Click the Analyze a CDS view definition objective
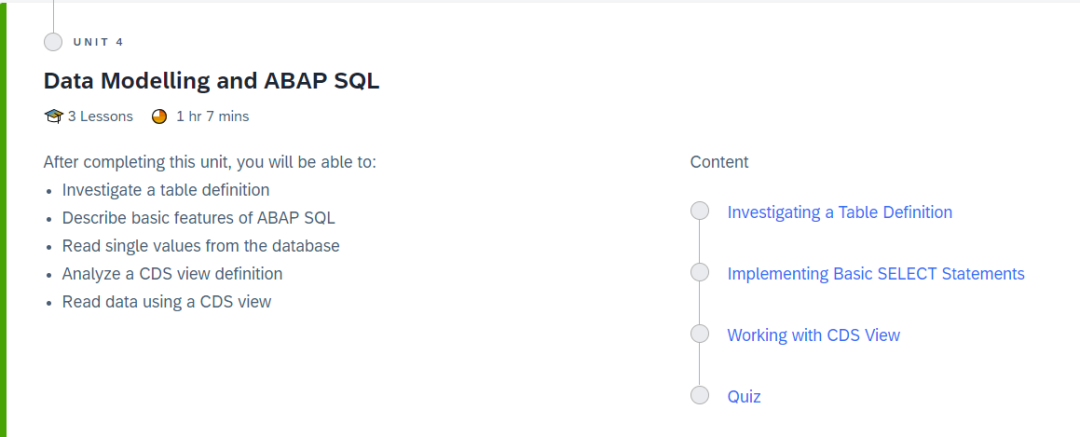Image resolution: width=1080 pixels, height=437 pixels. click(172, 273)
